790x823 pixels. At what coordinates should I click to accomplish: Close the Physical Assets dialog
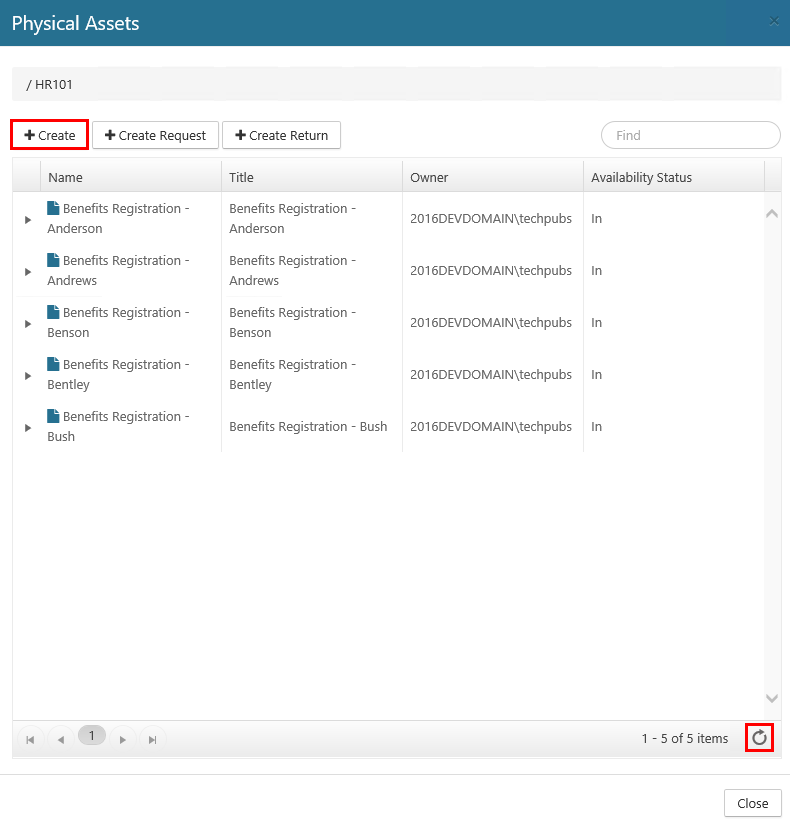pyautogui.click(x=752, y=803)
